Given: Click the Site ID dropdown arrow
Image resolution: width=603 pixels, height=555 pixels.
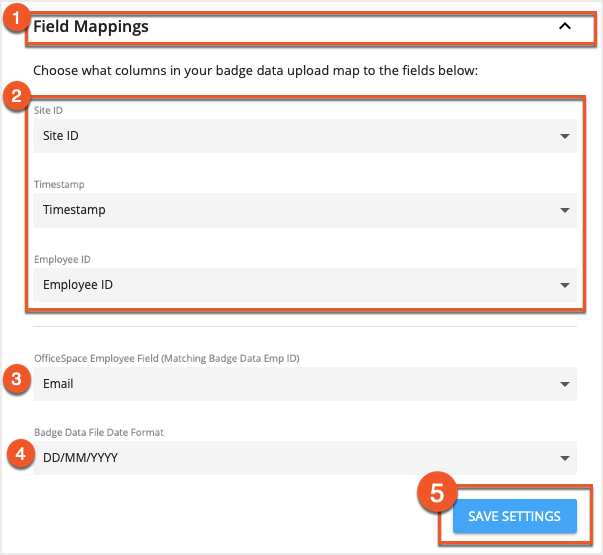Looking at the screenshot, I should tap(565, 136).
